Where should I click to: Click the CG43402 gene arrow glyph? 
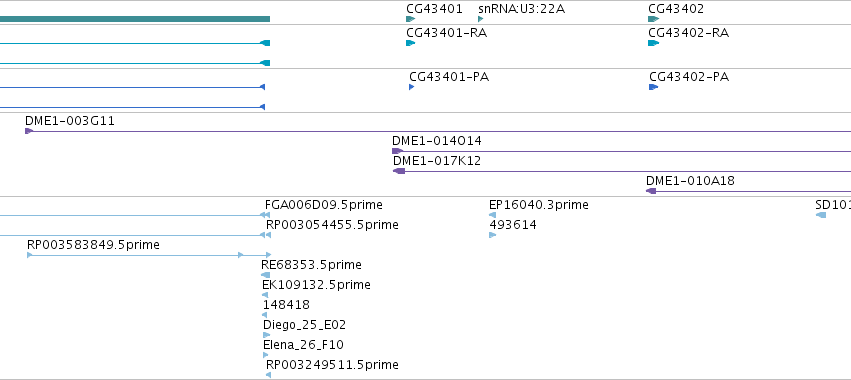653,19
